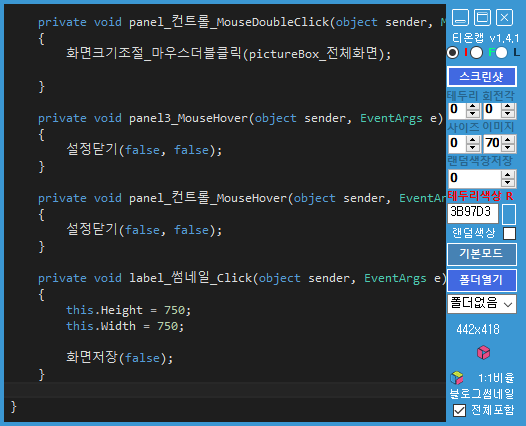Screen dimensions: 526x426
Task: Click the 1:1비율 label
Action: [x=496, y=378]
